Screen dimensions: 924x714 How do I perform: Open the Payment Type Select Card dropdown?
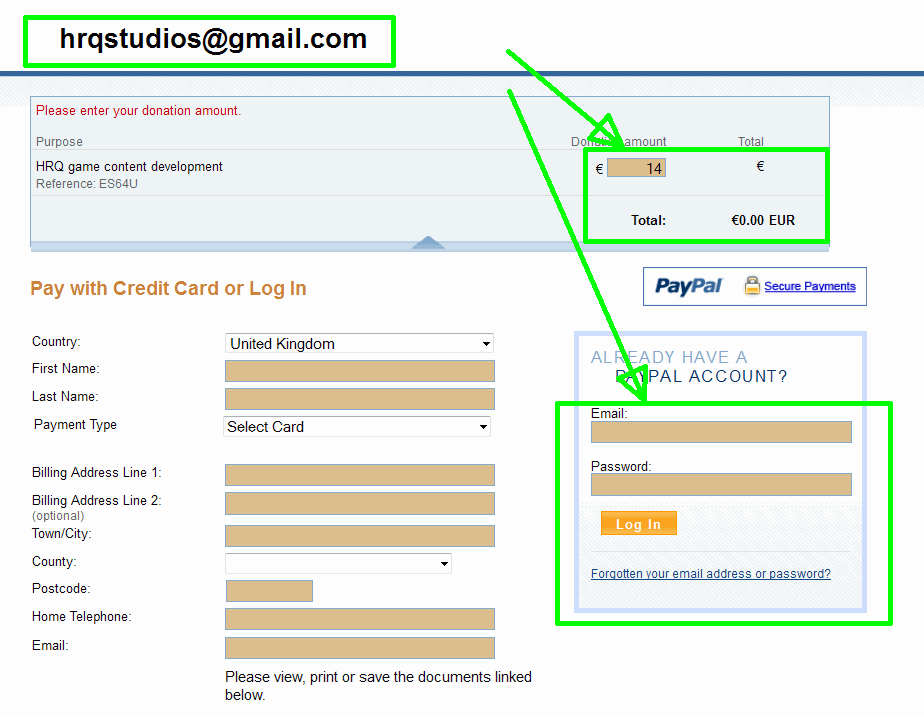point(357,427)
